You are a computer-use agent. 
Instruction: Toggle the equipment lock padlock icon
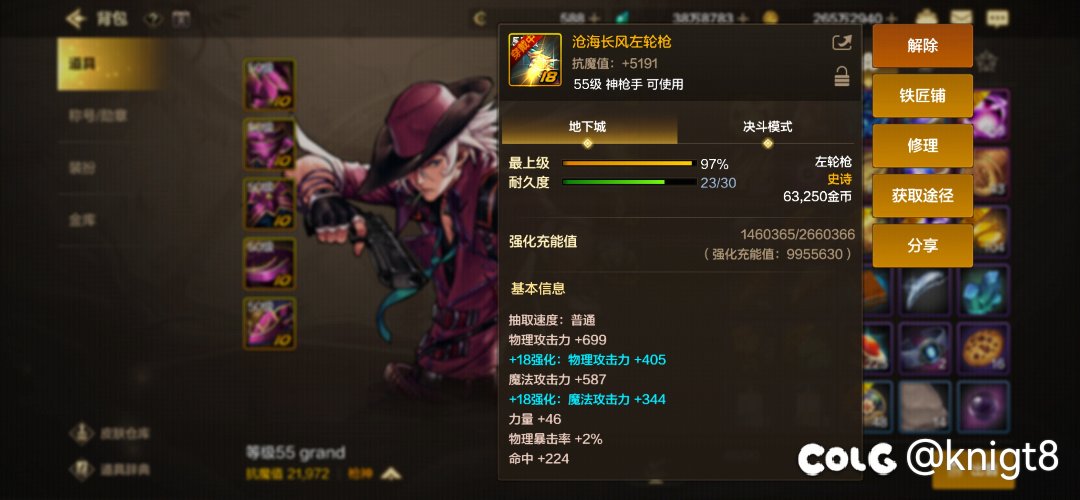tap(842, 76)
